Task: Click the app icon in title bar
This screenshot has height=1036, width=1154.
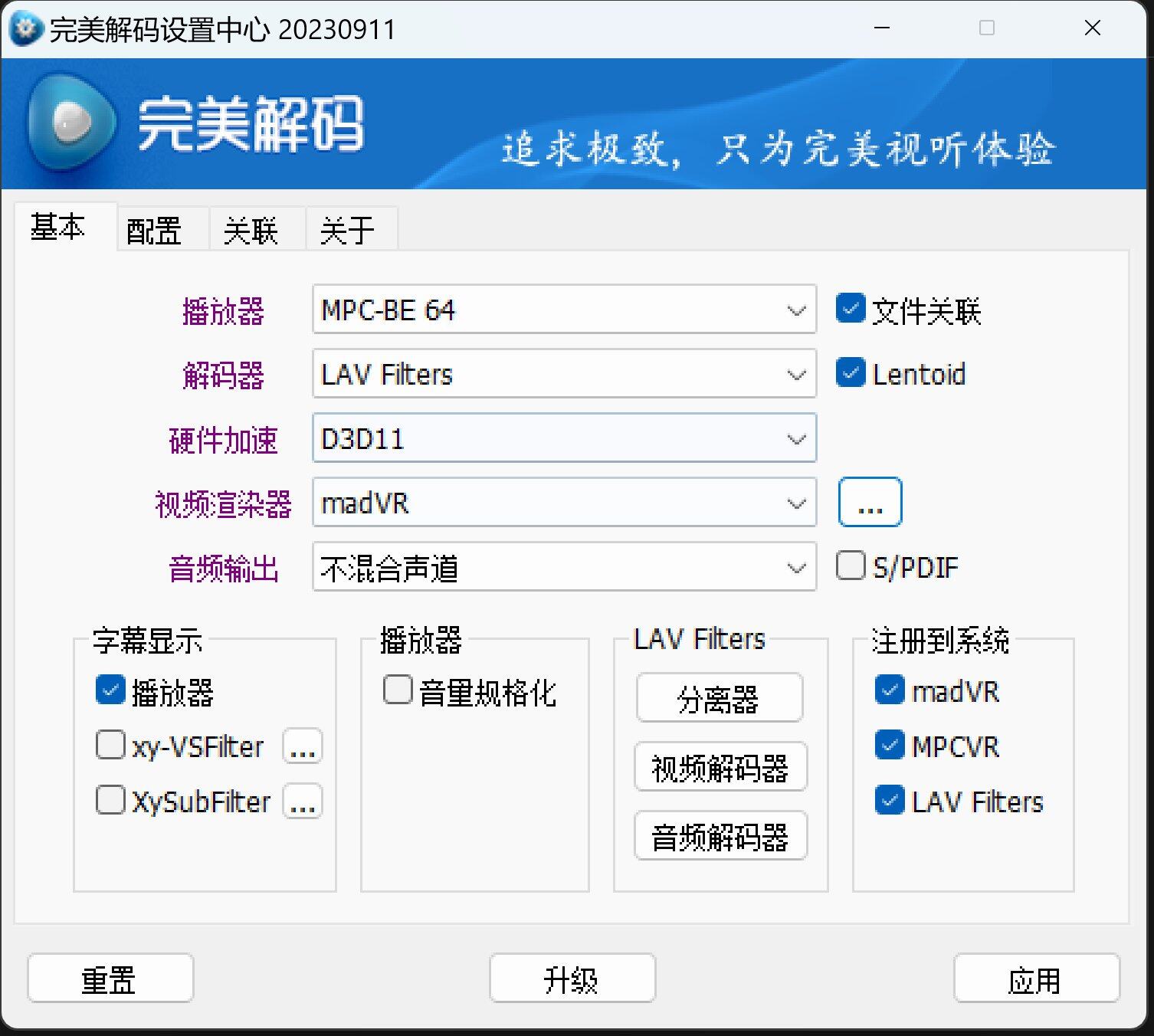Action: click(25, 29)
